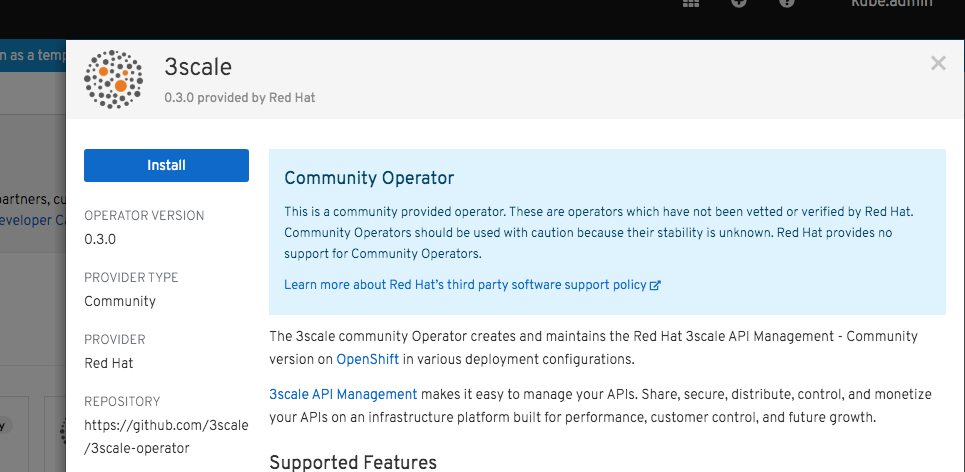The height and width of the screenshot is (472, 965).
Task: Open the OpenShift link in description
Action: click(367, 359)
